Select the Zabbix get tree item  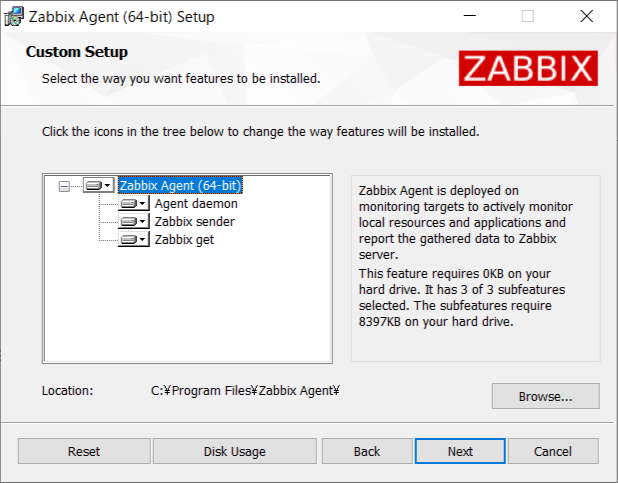[184, 240]
